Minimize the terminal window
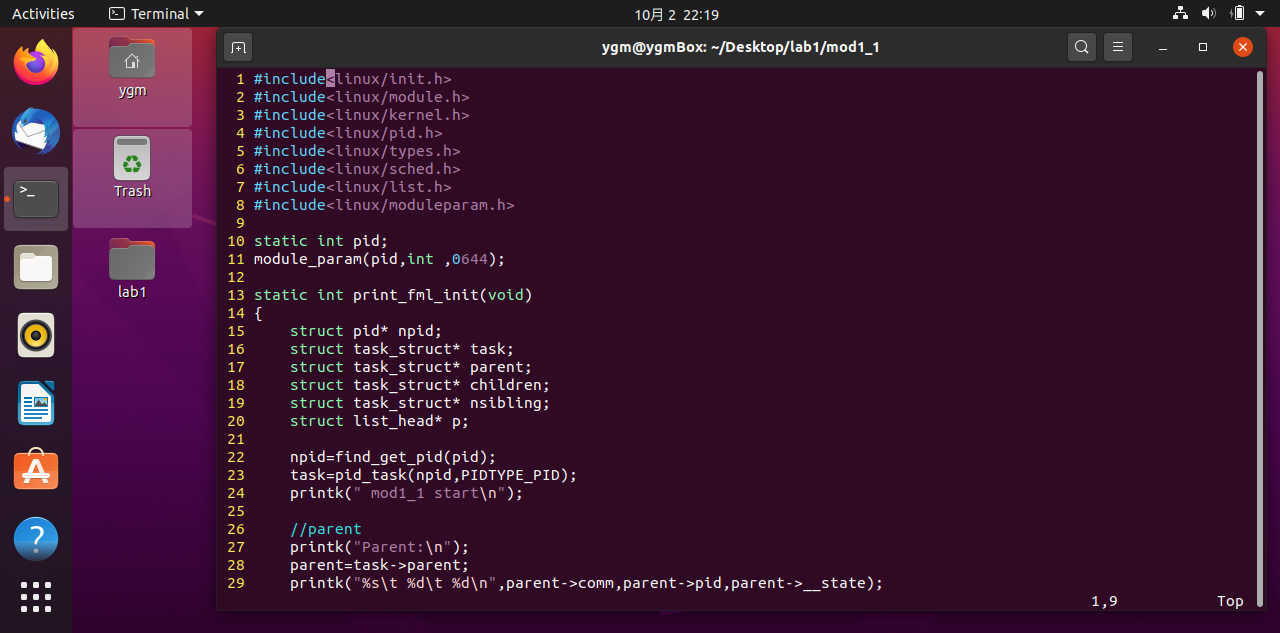Screen dimensions: 1280x633 pos(1163,47)
